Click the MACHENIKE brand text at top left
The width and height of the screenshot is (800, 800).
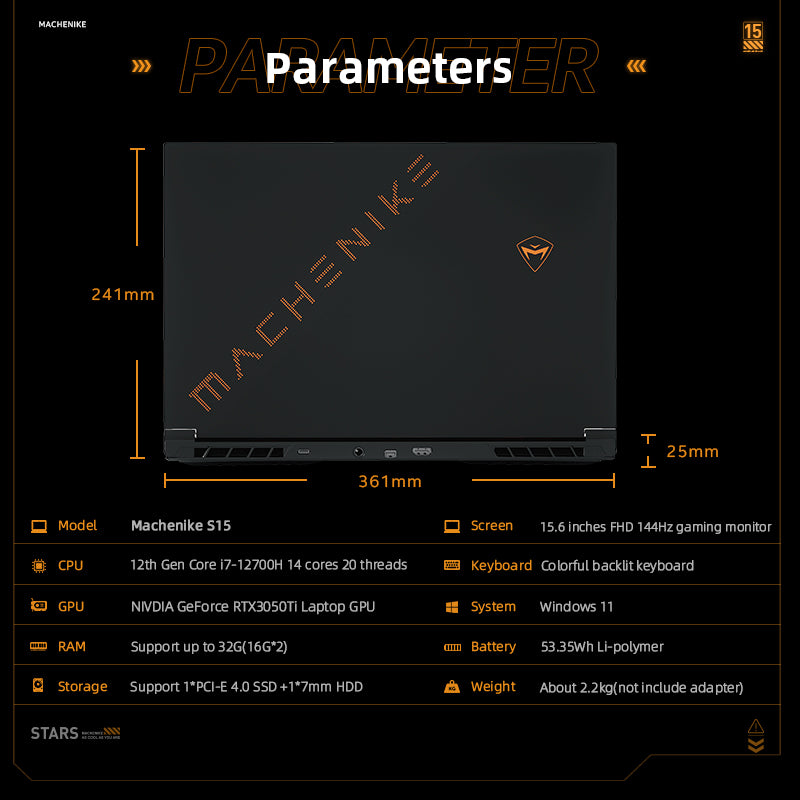[62, 24]
